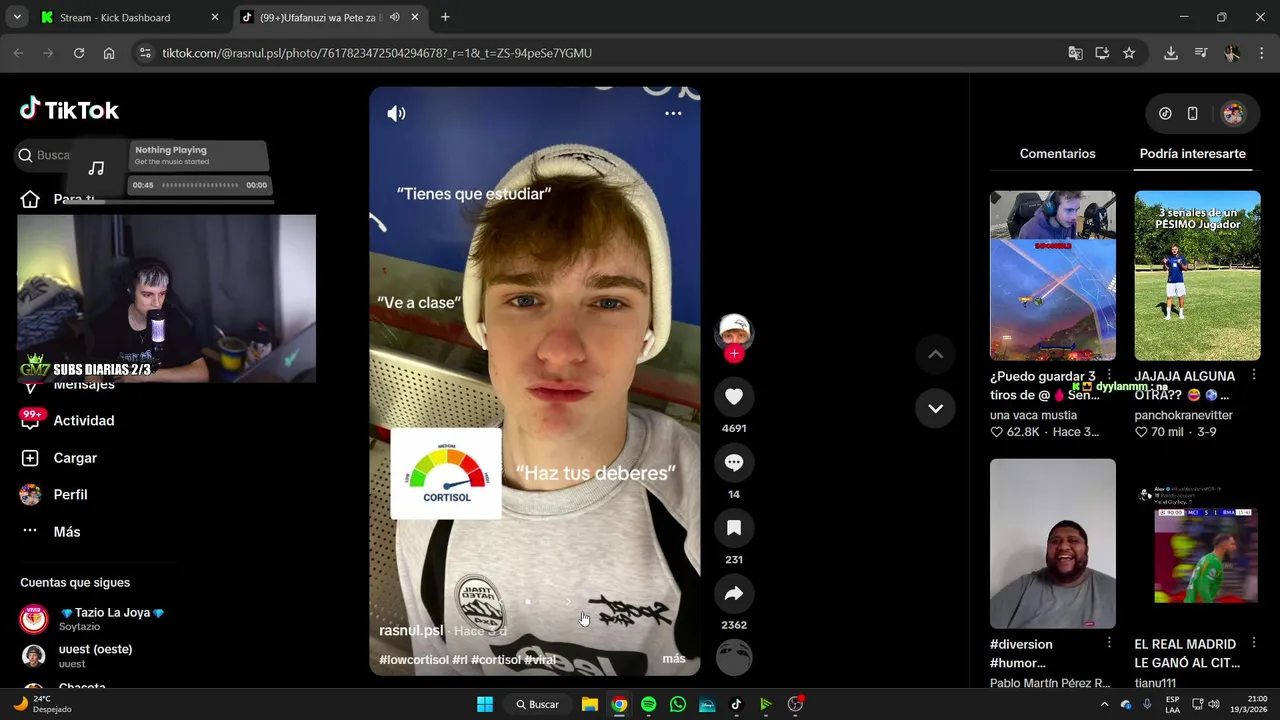Click the TikTok logo
This screenshot has height=720, width=1280.
(69, 110)
